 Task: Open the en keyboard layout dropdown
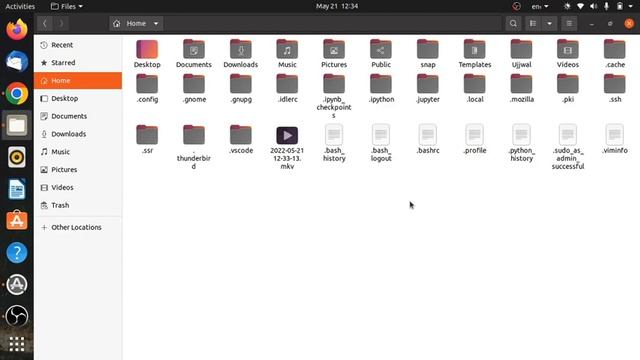pyautogui.click(x=540, y=6)
